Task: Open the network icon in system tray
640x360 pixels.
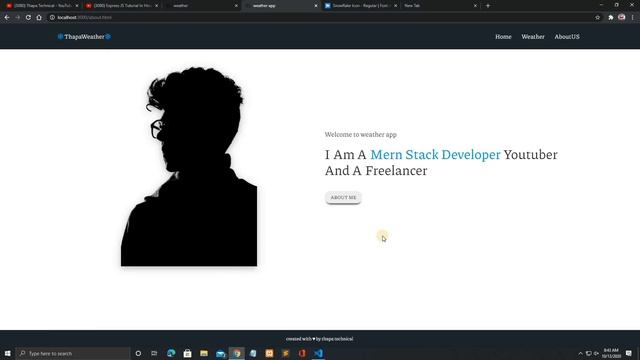Action: tap(589, 353)
